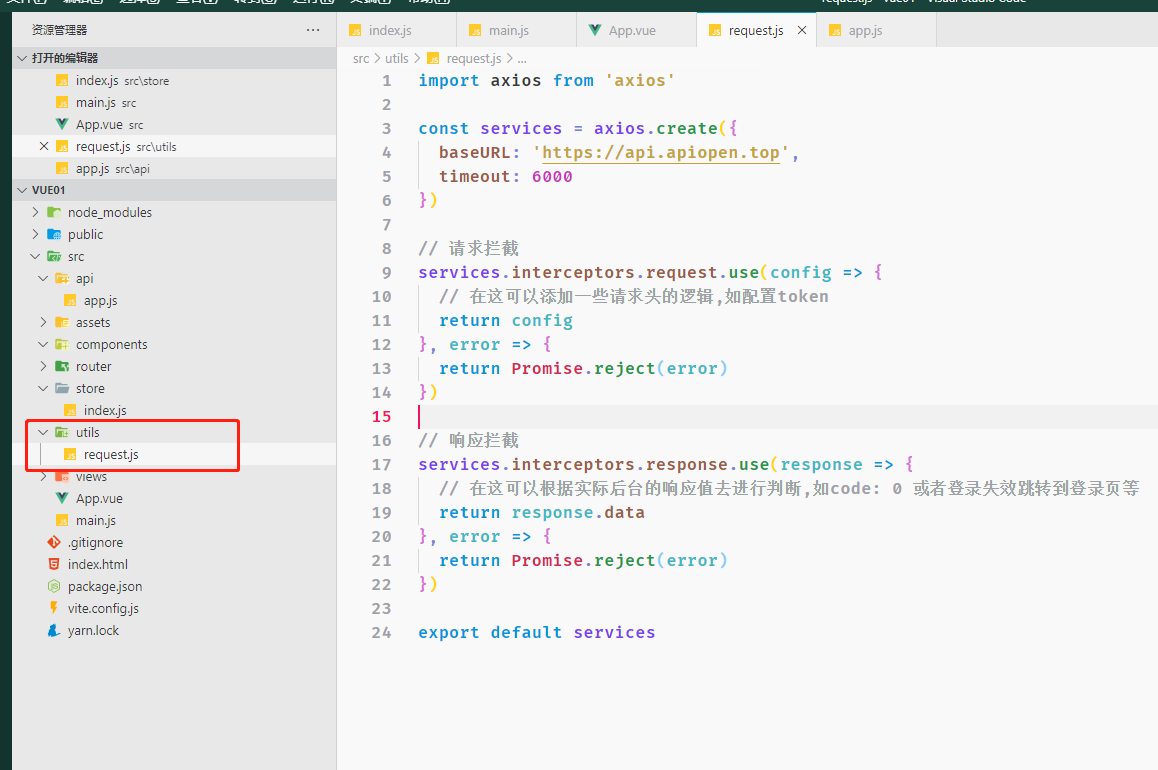Click the Vite lightning icon for vite.config.js
This screenshot has width=1158, height=770.
click(54, 609)
